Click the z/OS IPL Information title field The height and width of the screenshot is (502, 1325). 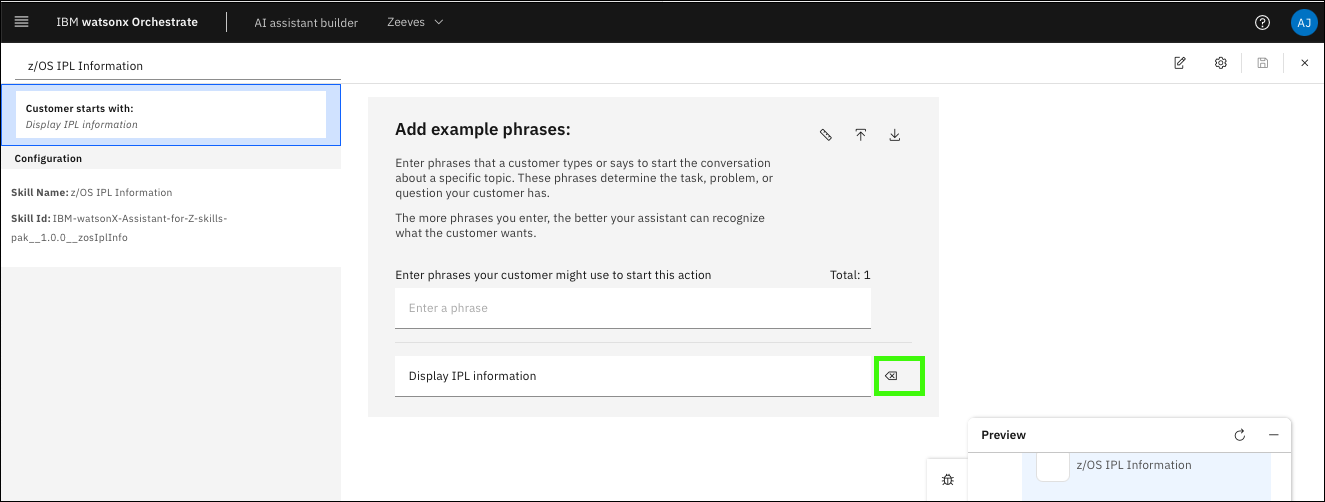tap(178, 66)
